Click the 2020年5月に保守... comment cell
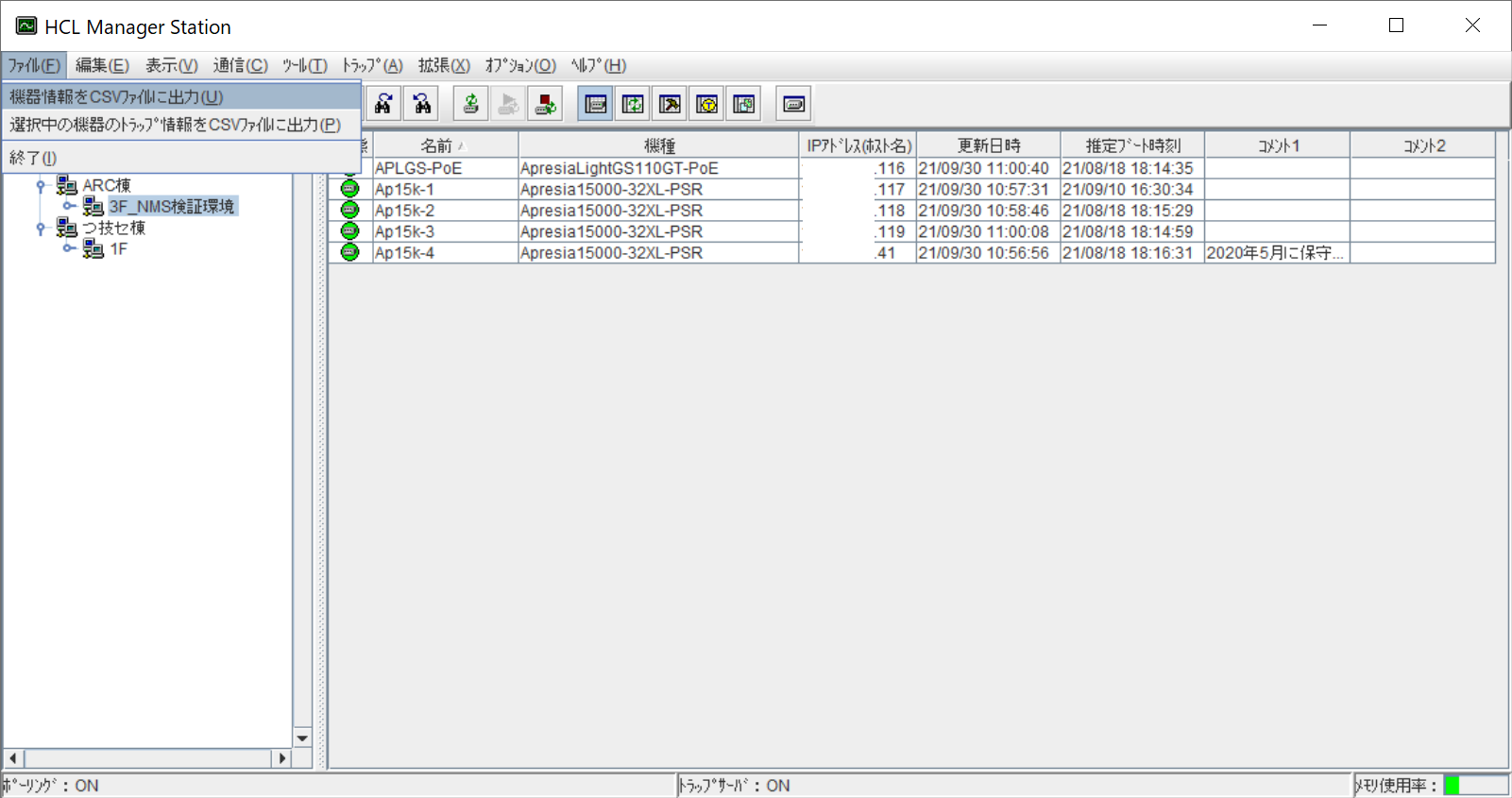Screen dimensions: 1512x798 (1277, 252)
